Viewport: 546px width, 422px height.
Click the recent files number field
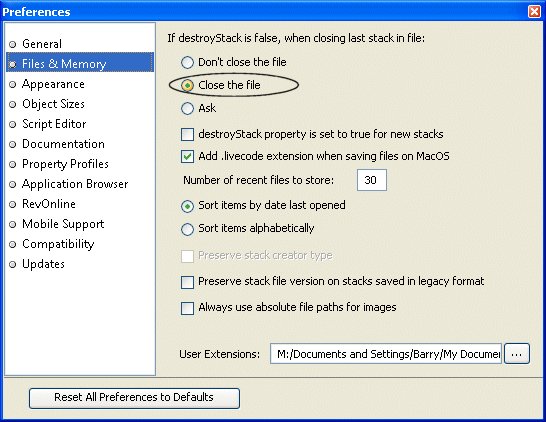372,180
